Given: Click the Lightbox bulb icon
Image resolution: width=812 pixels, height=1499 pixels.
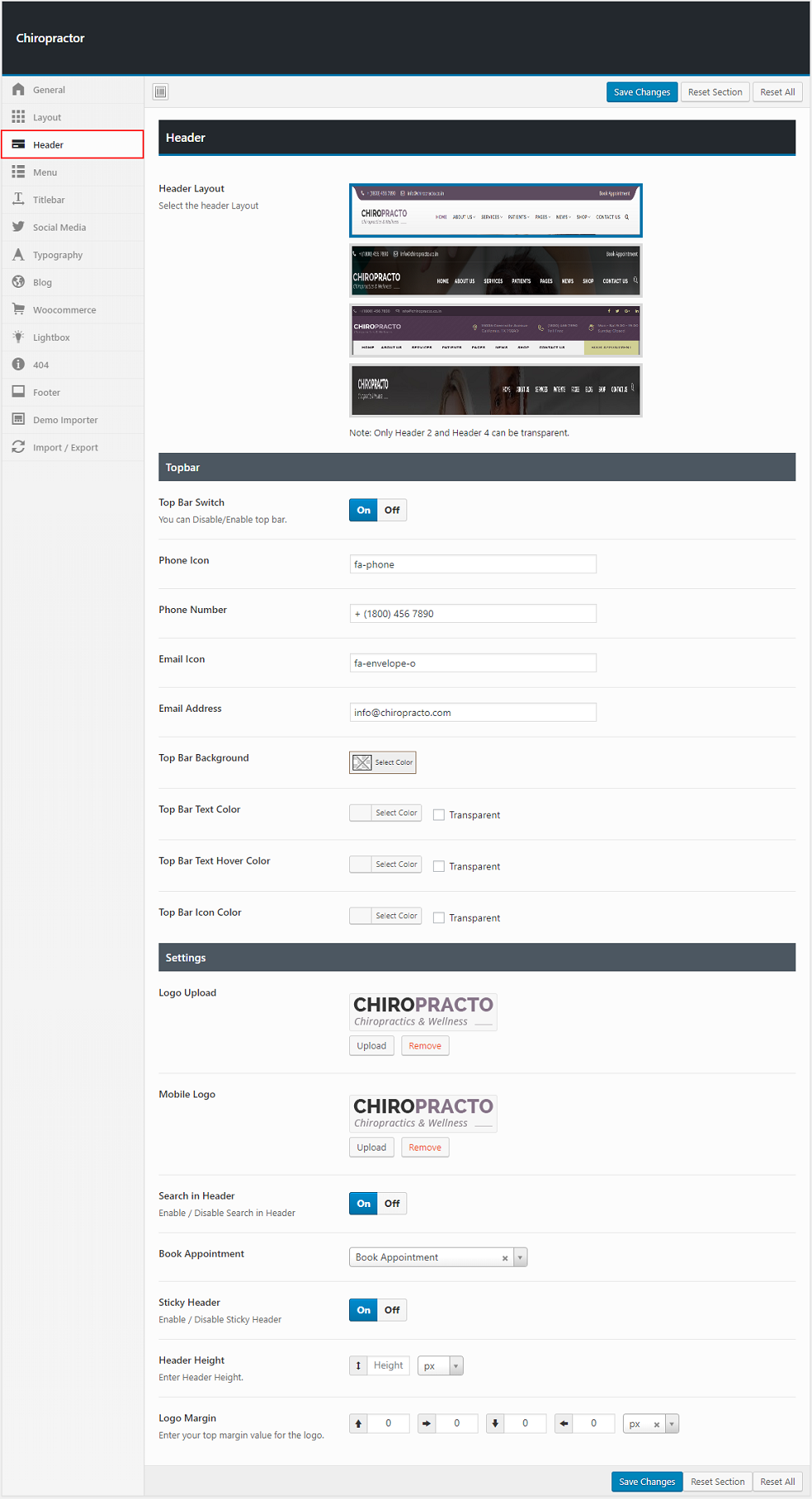Looking at the screenshot, I should point(18,337).
